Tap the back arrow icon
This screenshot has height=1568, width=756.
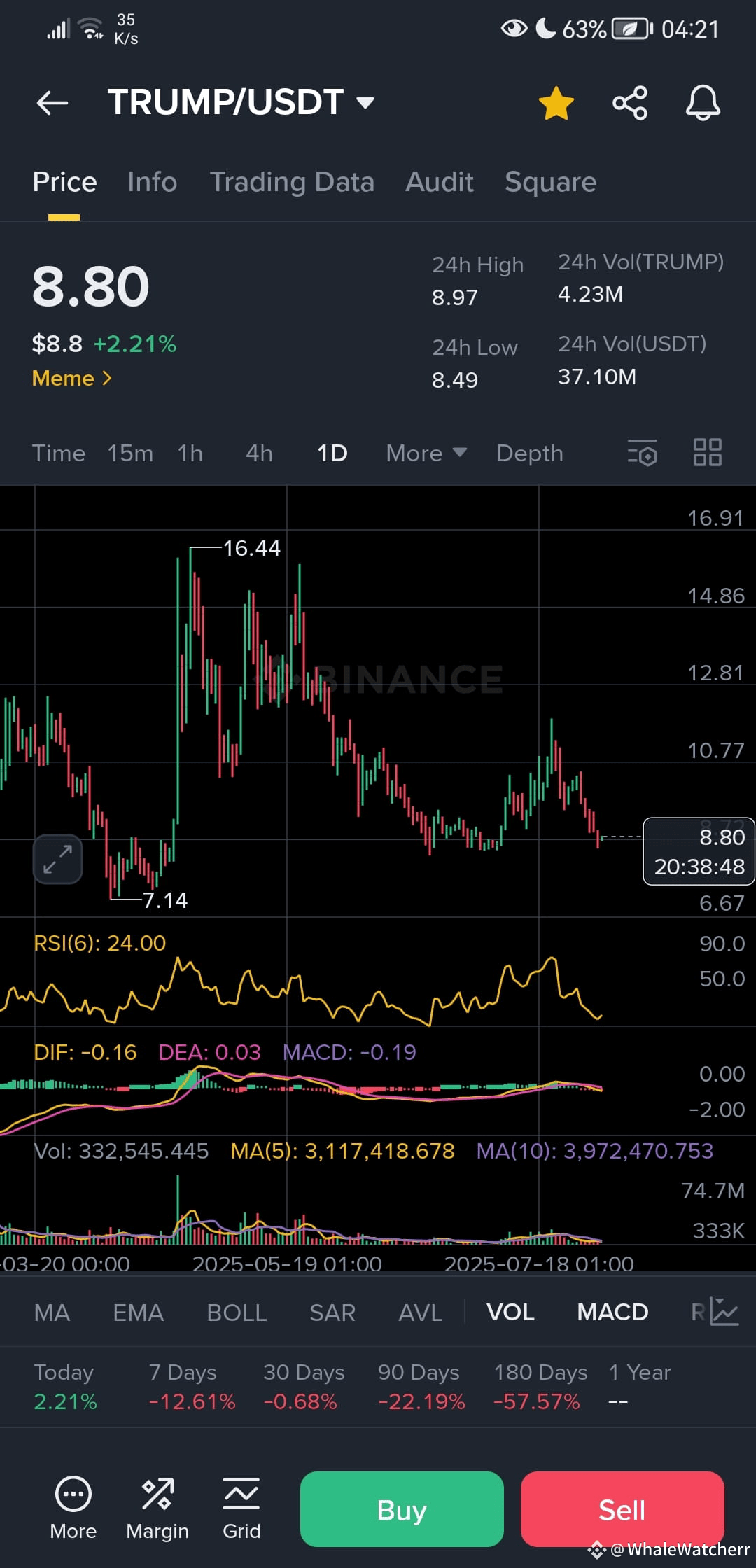click(52, 103)
